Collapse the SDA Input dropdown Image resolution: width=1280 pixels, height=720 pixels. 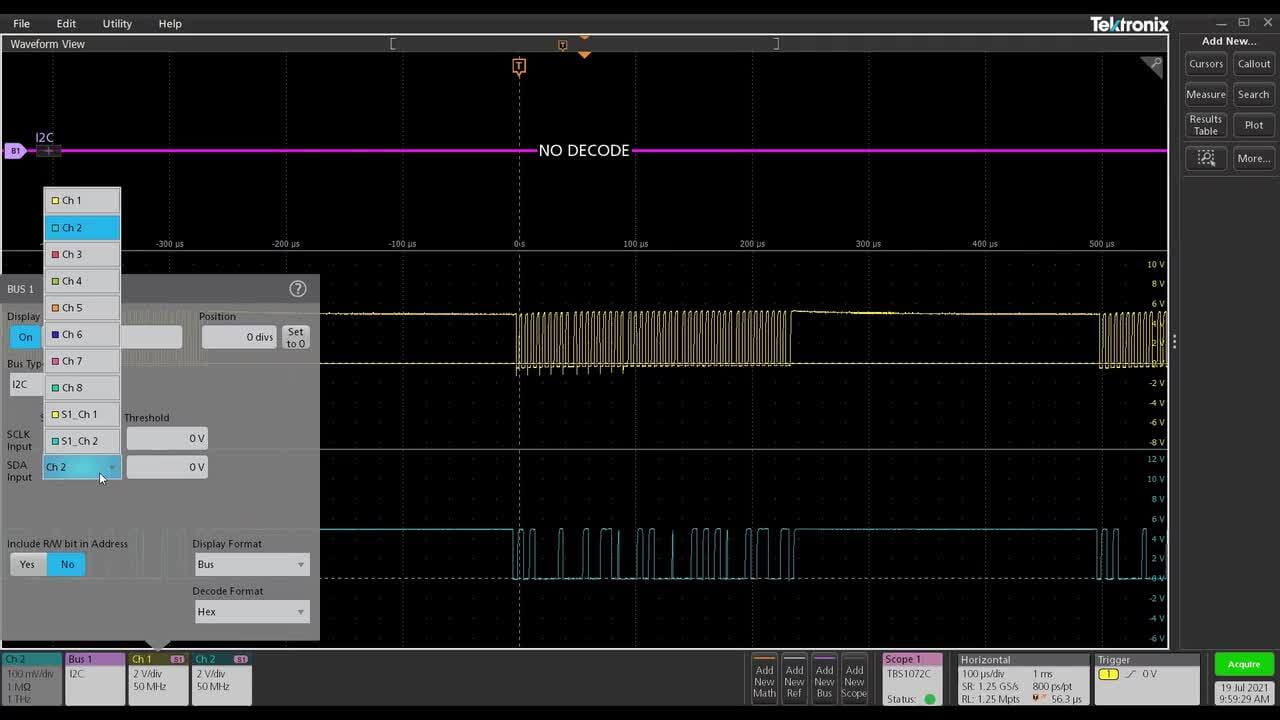point(82,467)
